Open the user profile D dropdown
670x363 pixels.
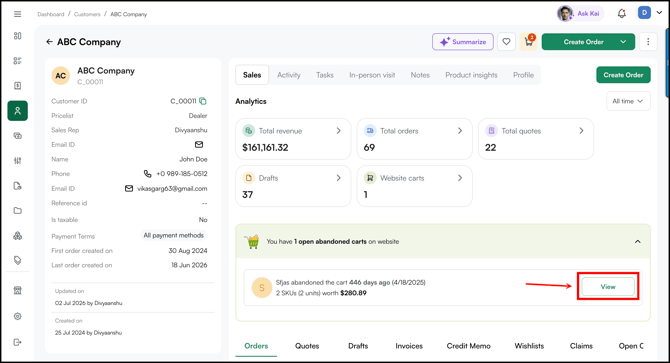650,13
